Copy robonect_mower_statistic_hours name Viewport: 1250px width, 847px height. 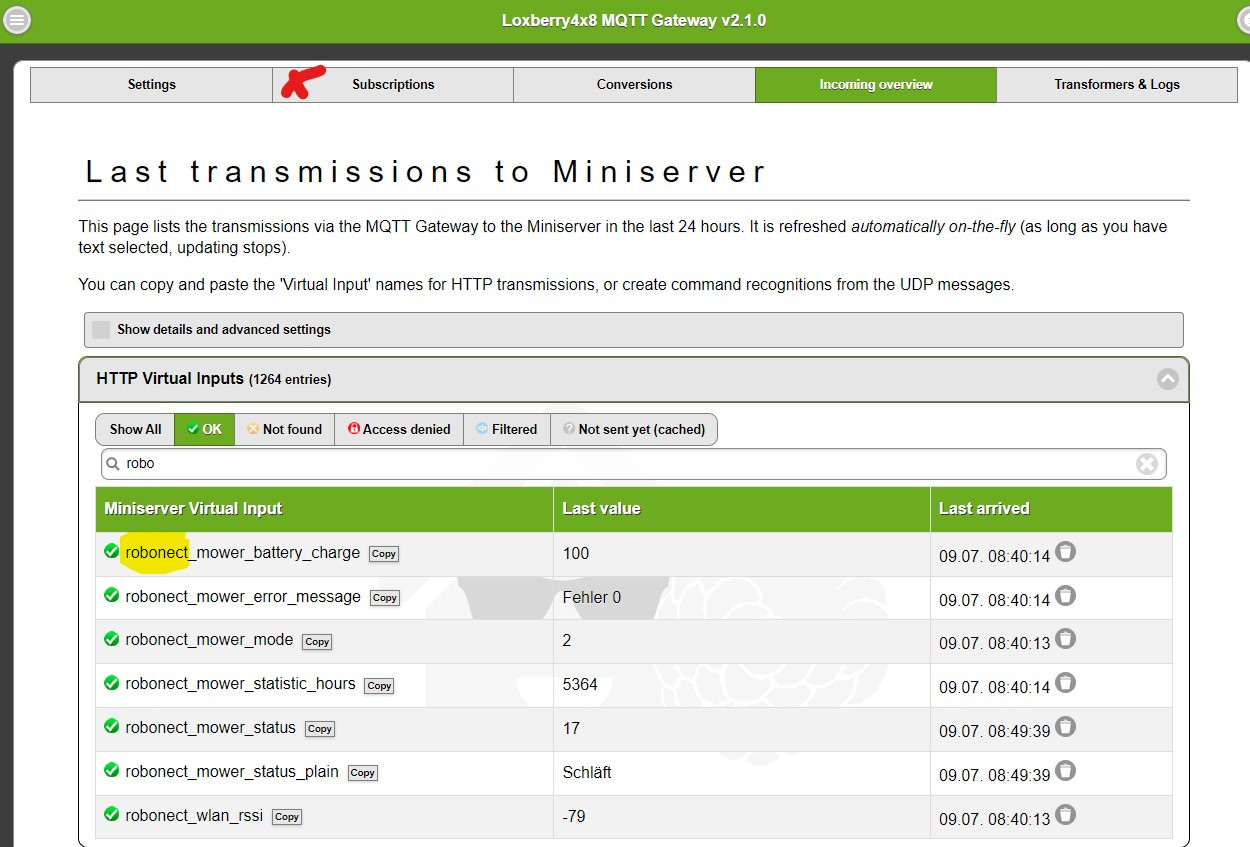[x=379, y=685]
